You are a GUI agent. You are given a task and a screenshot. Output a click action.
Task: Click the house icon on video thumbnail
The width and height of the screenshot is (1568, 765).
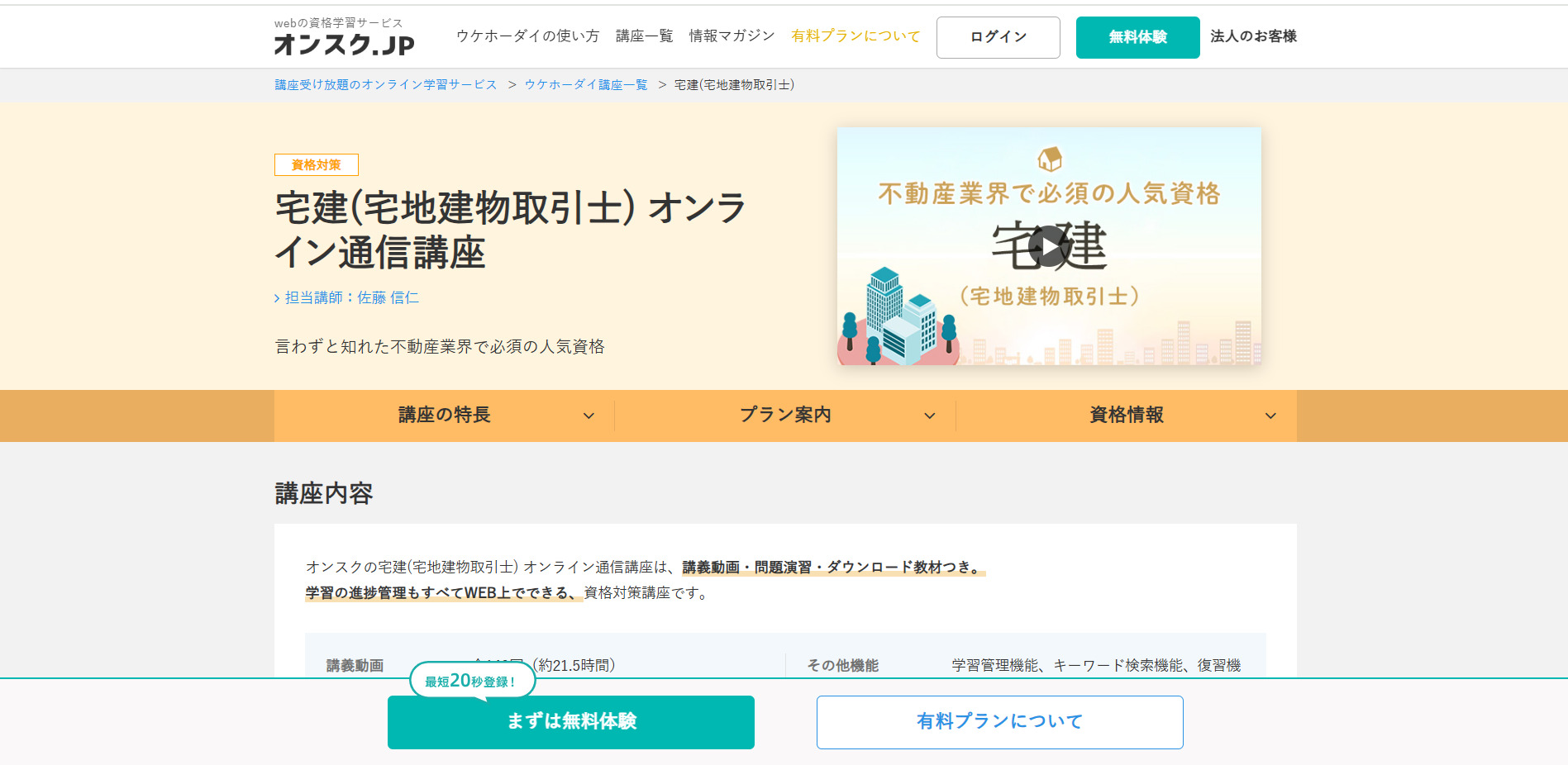[1050, 158]
